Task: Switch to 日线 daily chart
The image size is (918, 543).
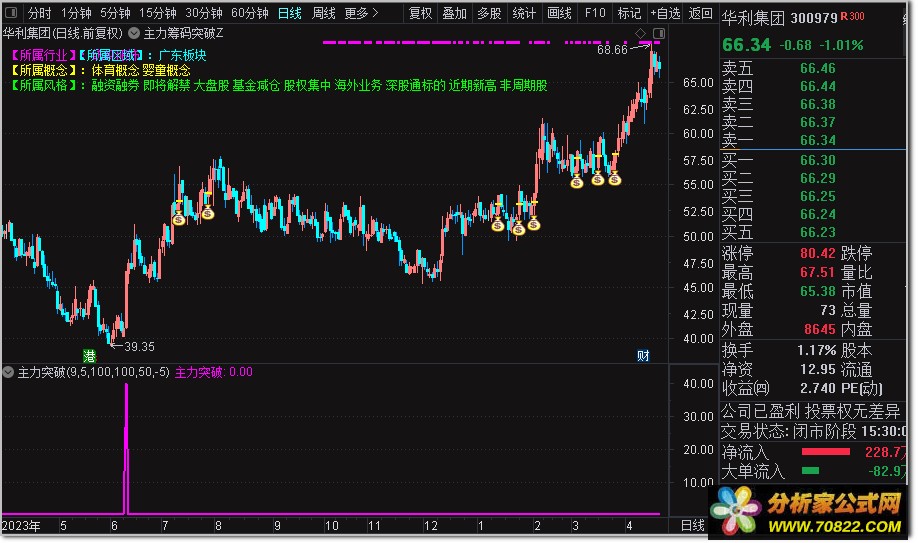Action: pos(290,13)
